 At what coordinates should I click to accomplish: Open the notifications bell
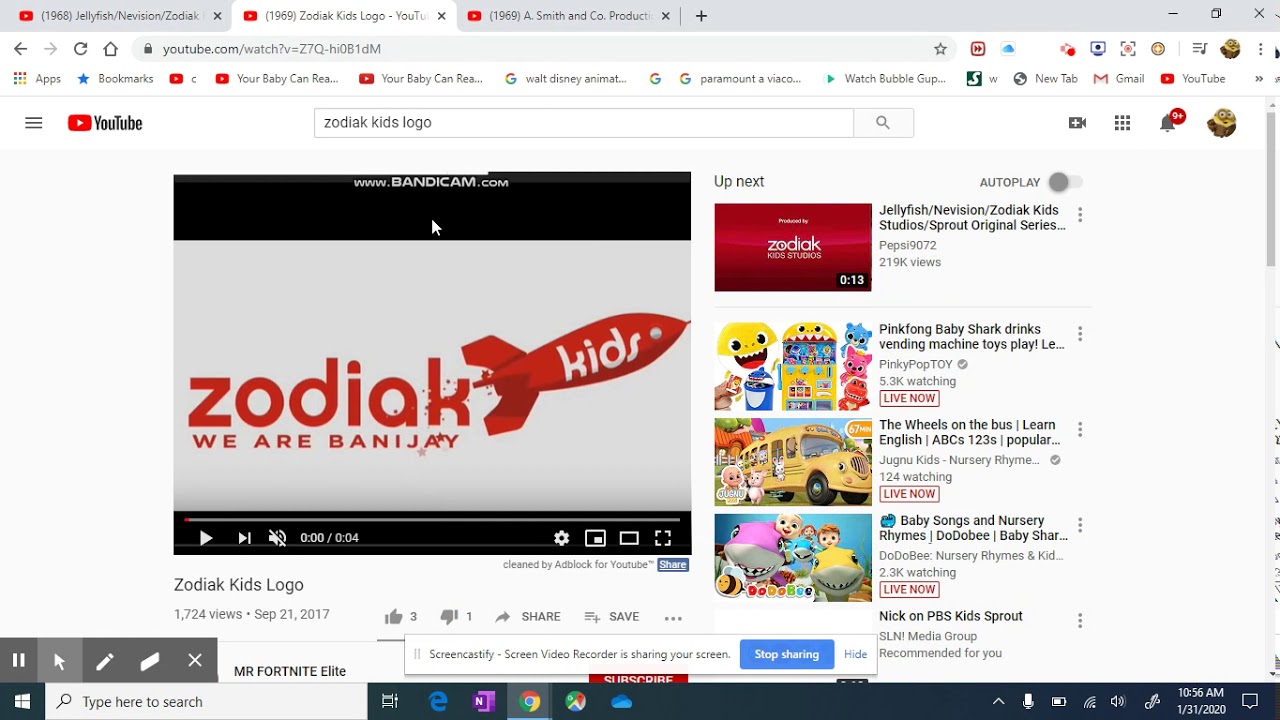click(1168, 123)
